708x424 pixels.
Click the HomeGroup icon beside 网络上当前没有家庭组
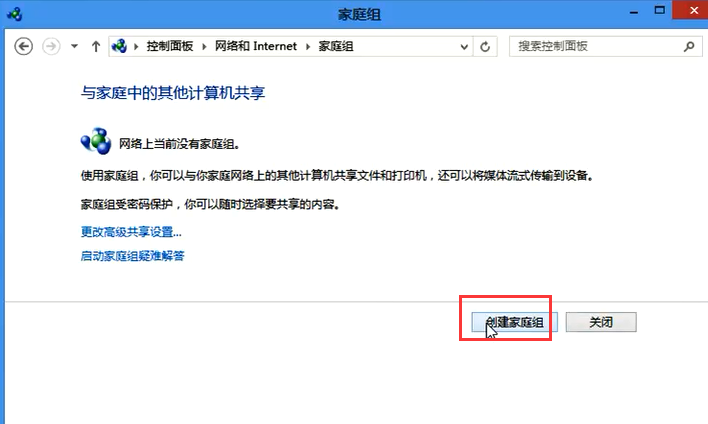[96, 141]
